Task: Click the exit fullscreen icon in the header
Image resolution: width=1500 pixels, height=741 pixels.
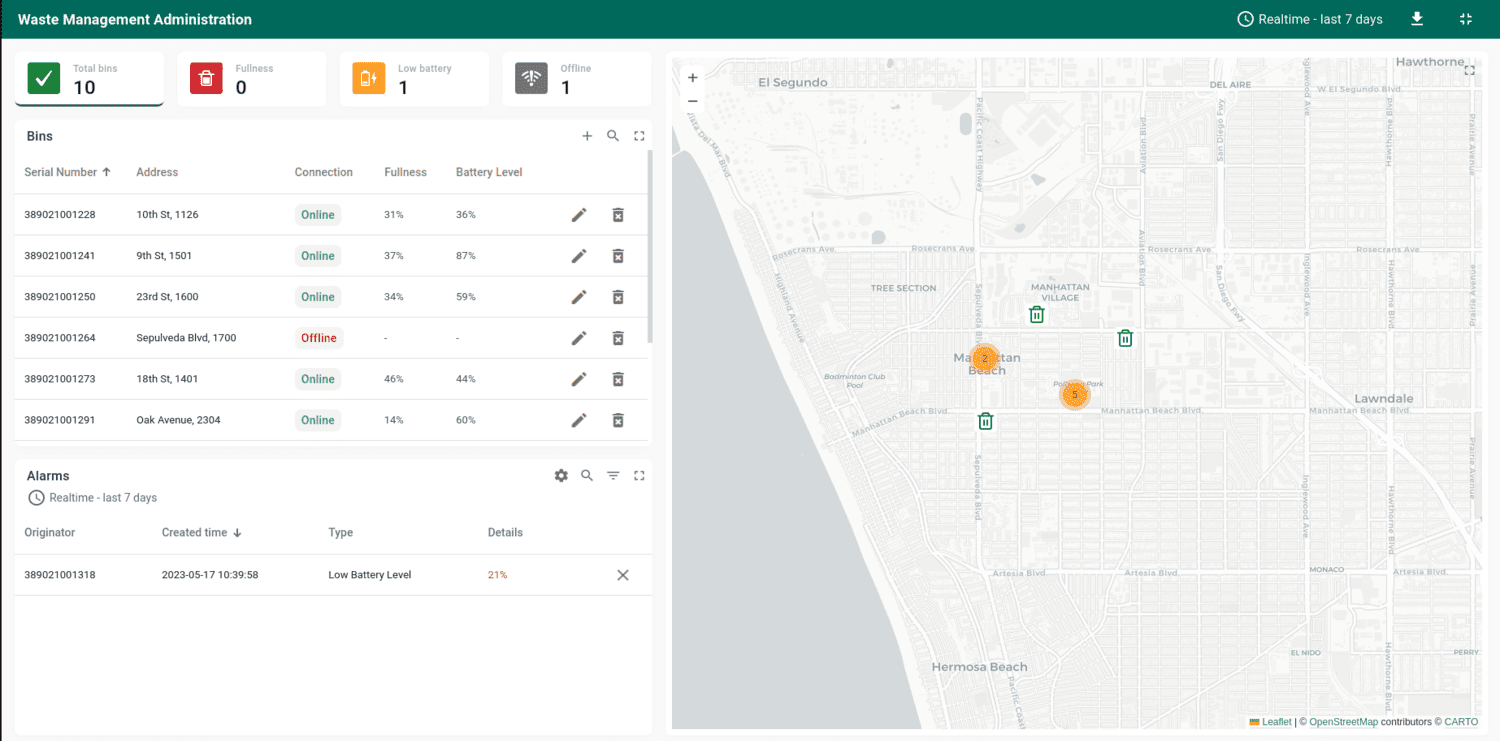Action: point(1465,18)
